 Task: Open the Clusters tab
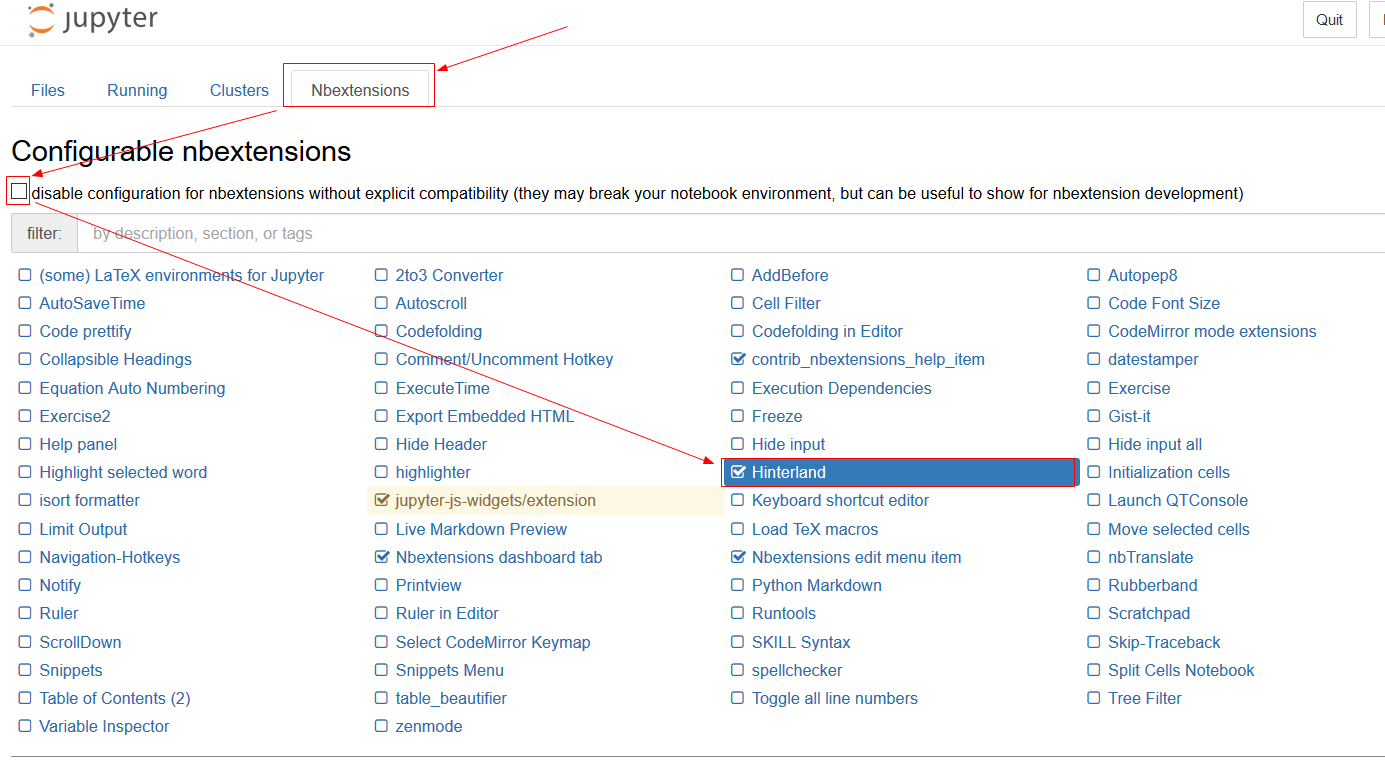tap(239, 90)
